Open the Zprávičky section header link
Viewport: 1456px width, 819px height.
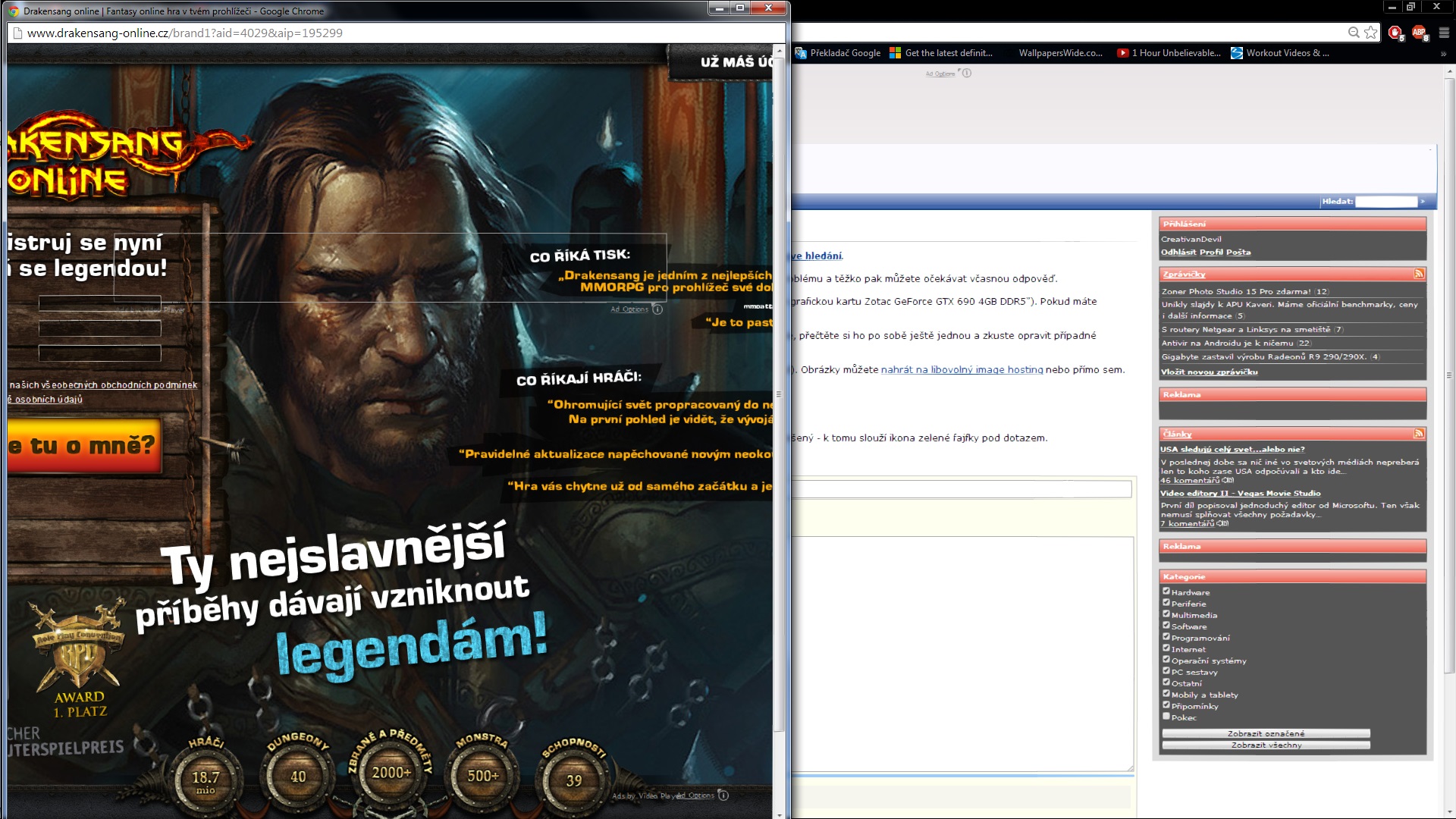(1184, 274)
